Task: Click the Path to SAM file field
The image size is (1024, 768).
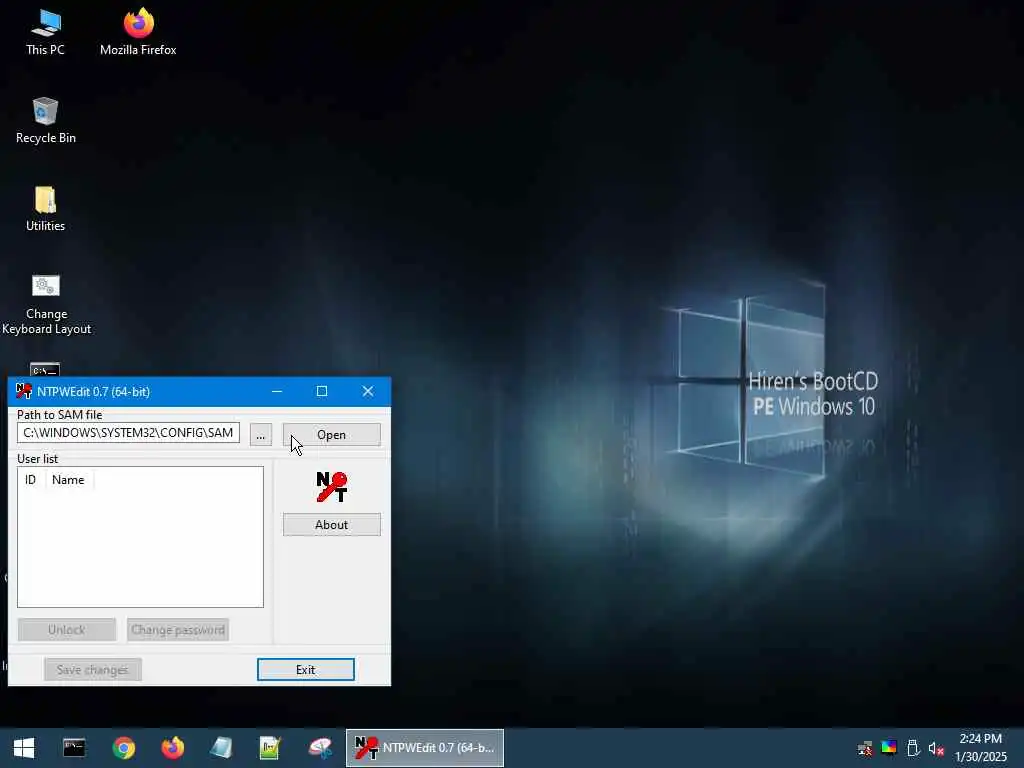Action: [x=128, y=433]
